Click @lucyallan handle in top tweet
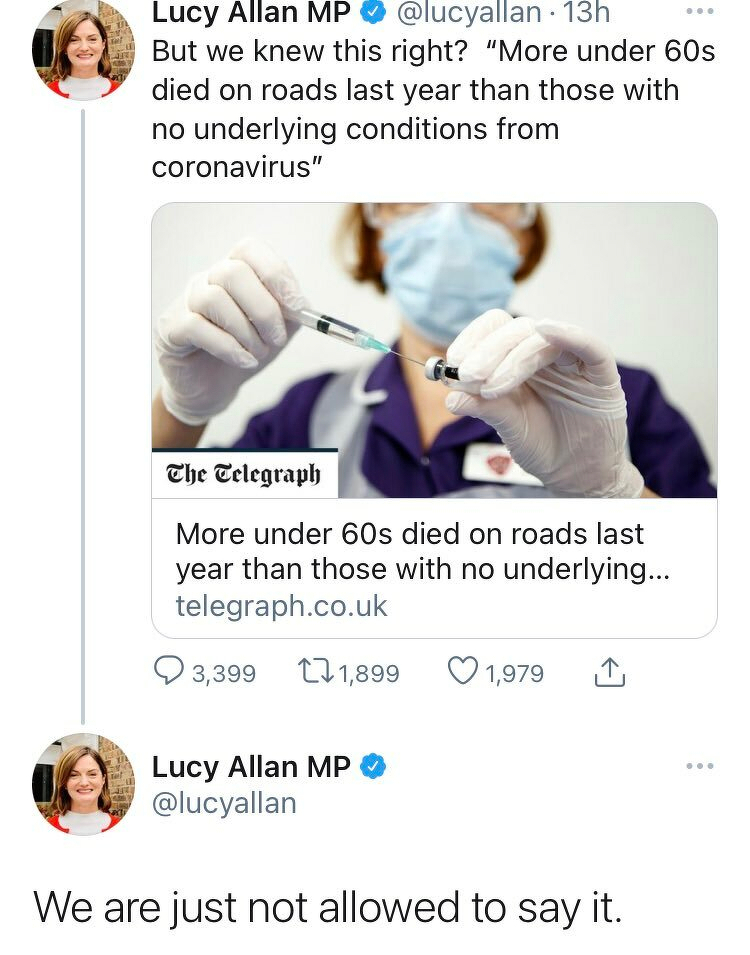The width and height of the screenshot is (750, 955). pyautogui.click(x=468, y=14)
